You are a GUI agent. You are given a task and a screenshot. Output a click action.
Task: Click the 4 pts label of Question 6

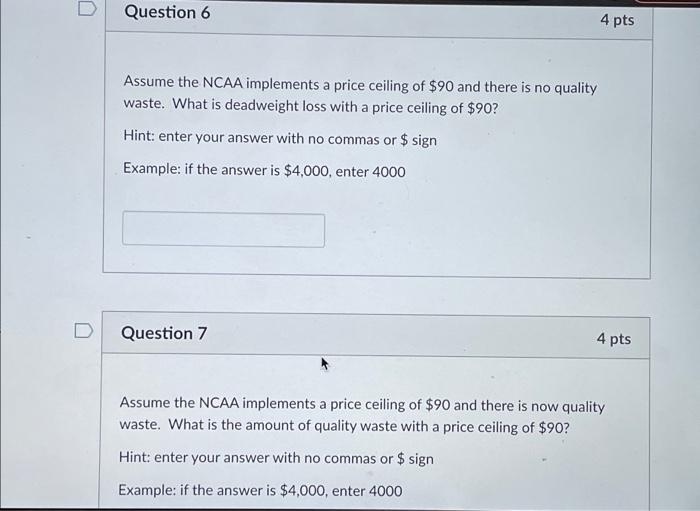click(x=617, y=20)
